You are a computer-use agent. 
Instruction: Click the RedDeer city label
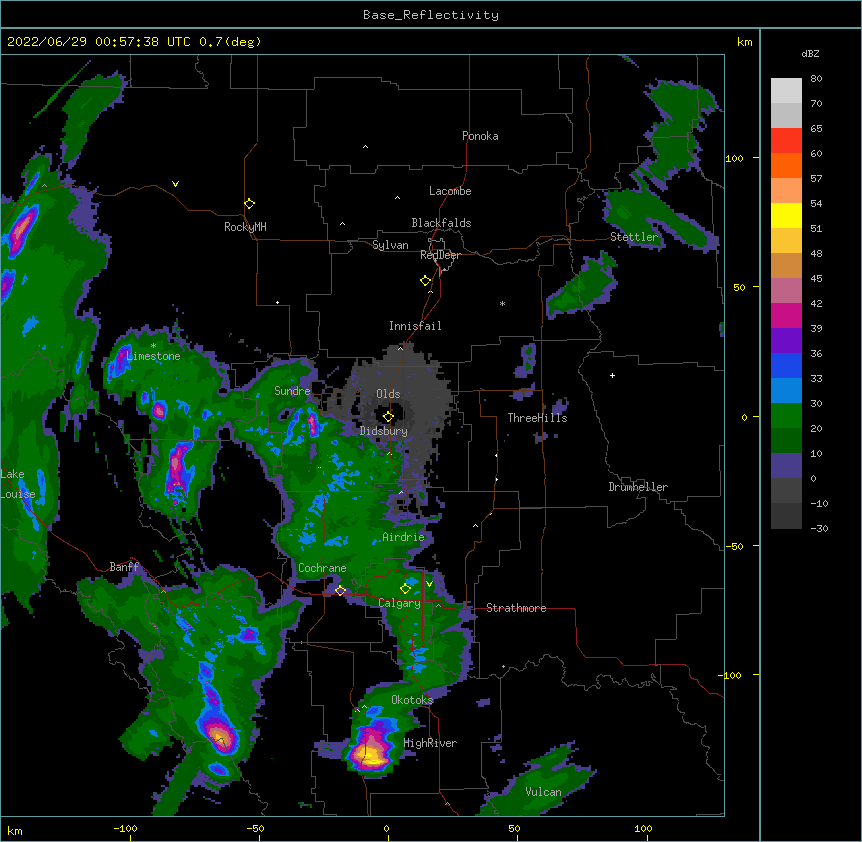440,255
